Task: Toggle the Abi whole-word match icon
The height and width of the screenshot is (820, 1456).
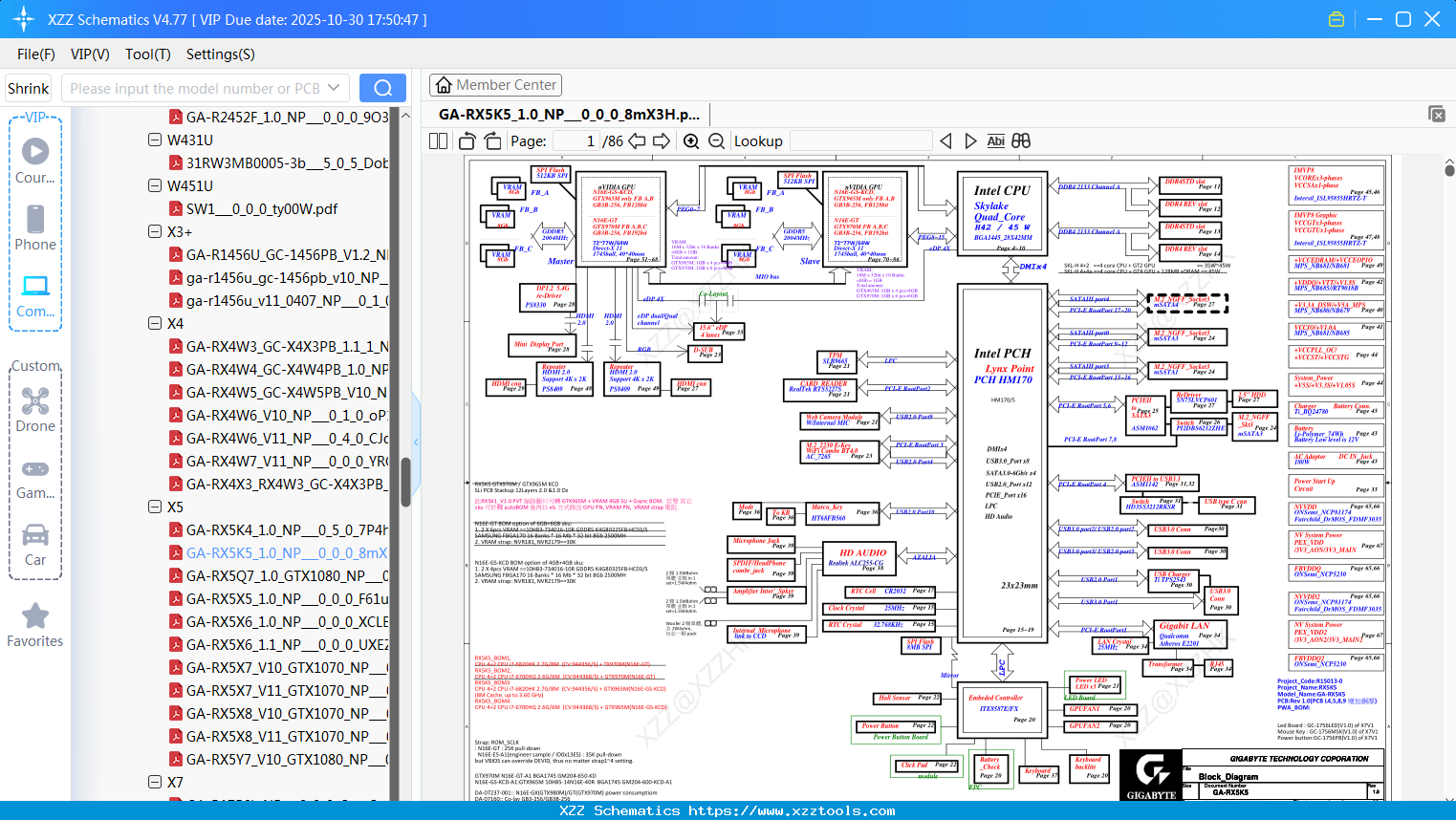Action: pyautogui.click(x=995, y=141)
